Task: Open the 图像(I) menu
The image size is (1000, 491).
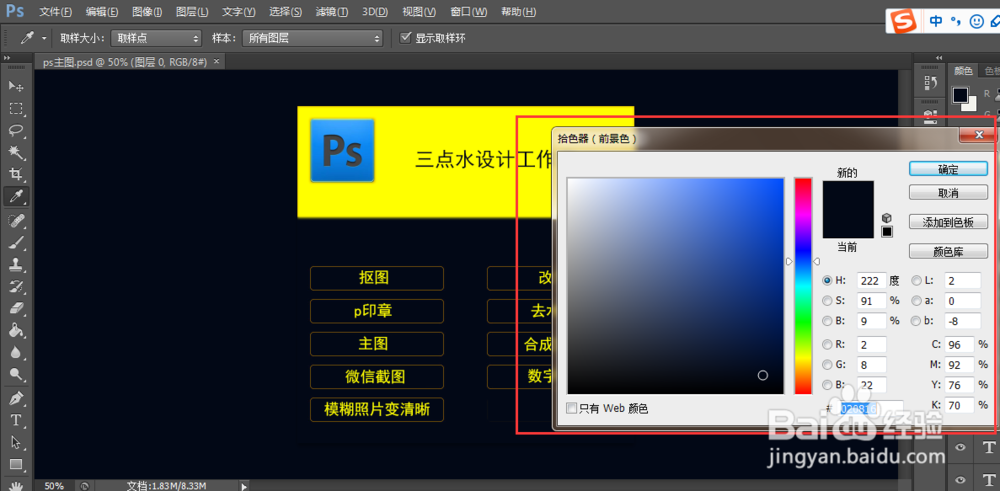Action: 147,12
